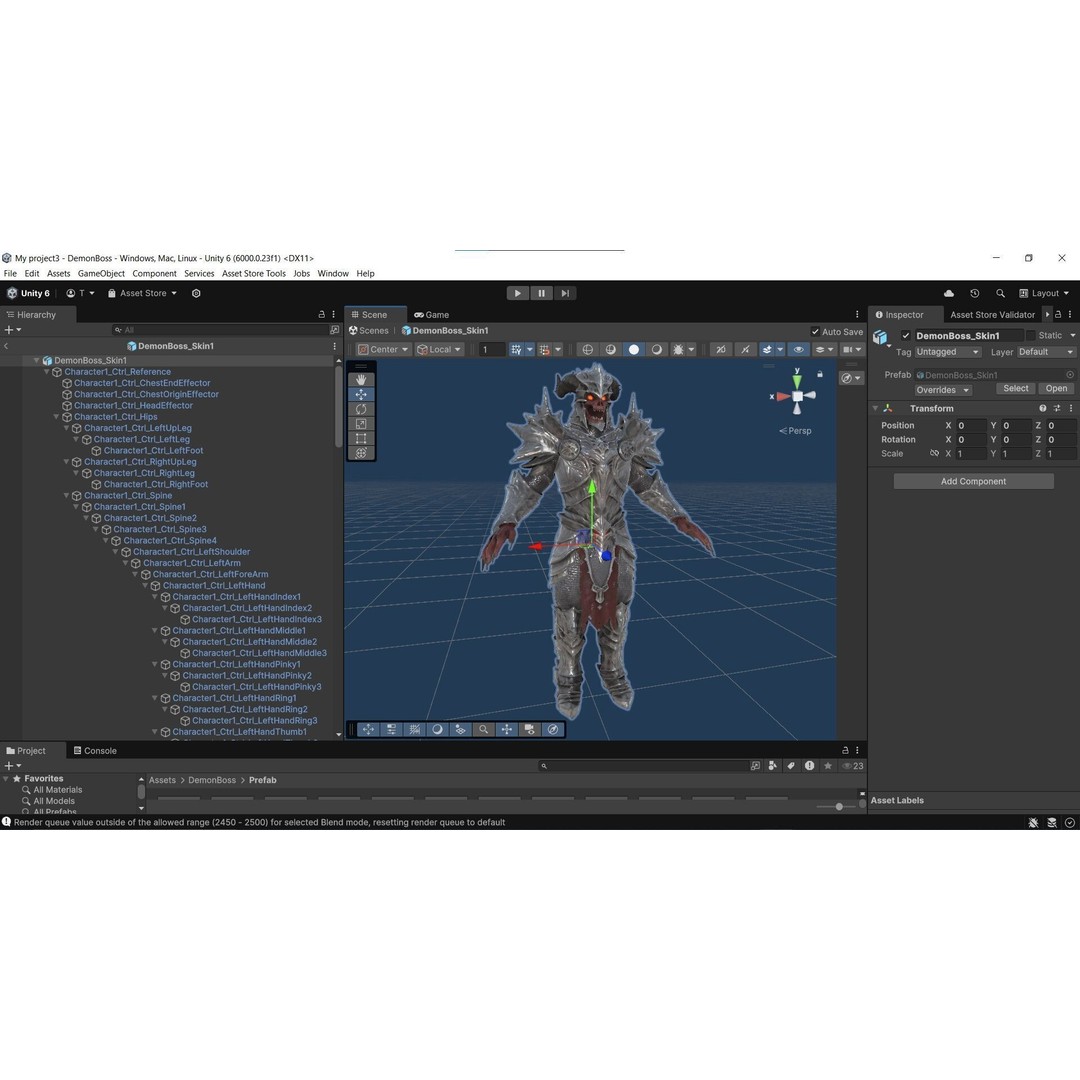Enable the Static checkbox
This screenshot has width=1080, height=1080.
1031,335
